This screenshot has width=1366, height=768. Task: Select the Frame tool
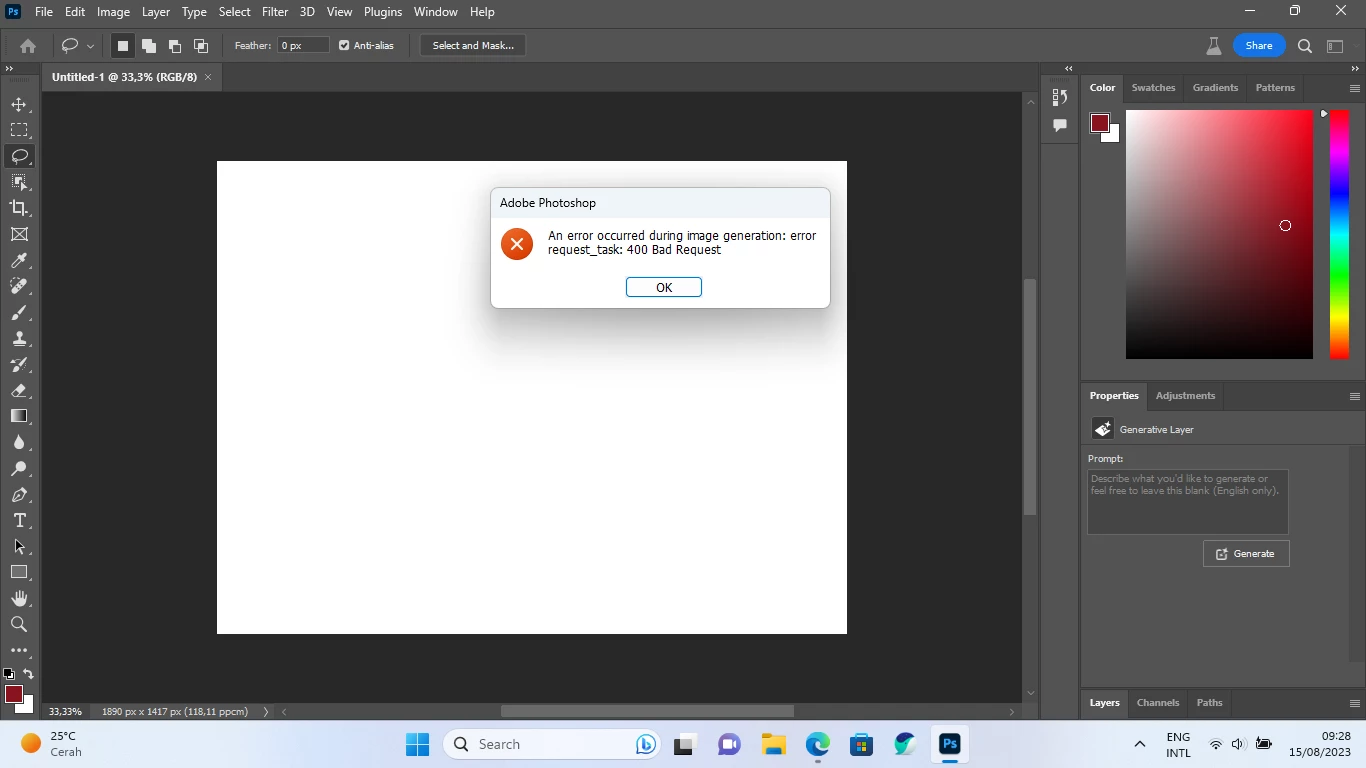pyautogui.click(x=19, y=234)
